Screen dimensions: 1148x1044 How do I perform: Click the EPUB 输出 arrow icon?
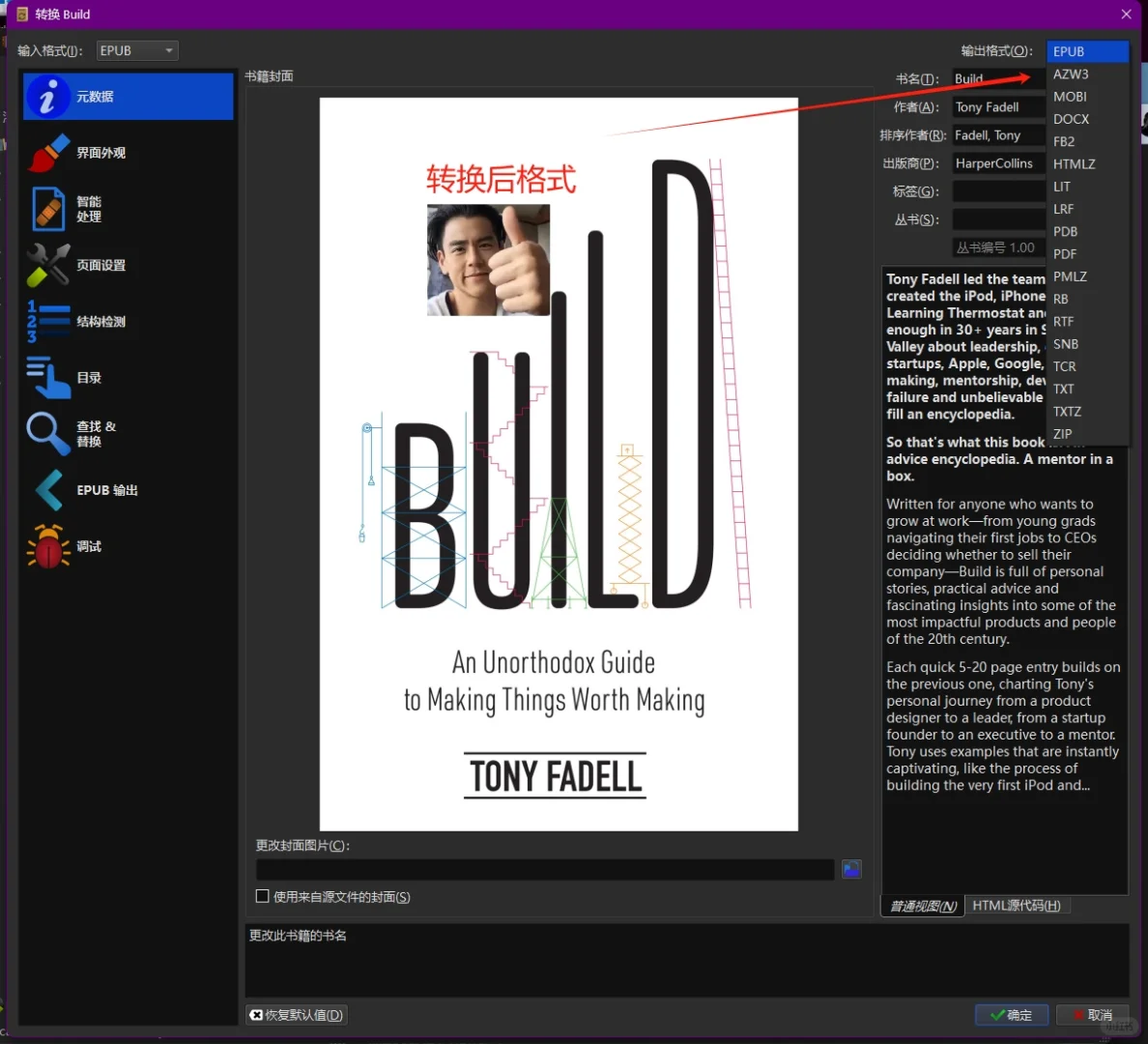point(48,489)
